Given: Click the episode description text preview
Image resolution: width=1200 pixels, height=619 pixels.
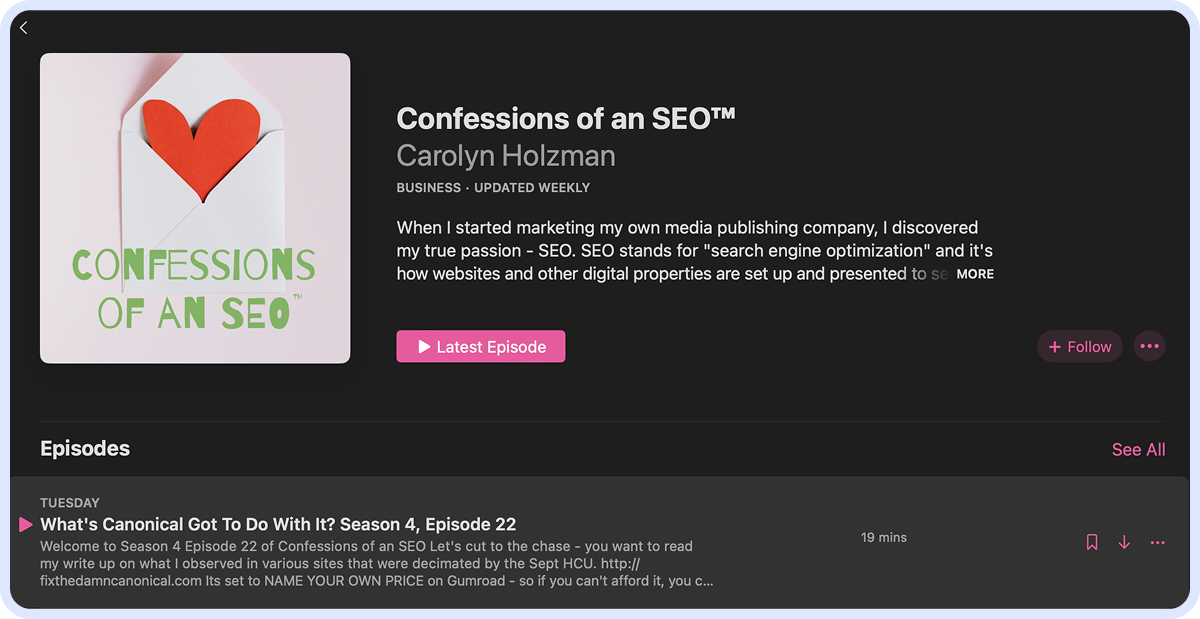Looking at the screenshot, I should point(376,564).
